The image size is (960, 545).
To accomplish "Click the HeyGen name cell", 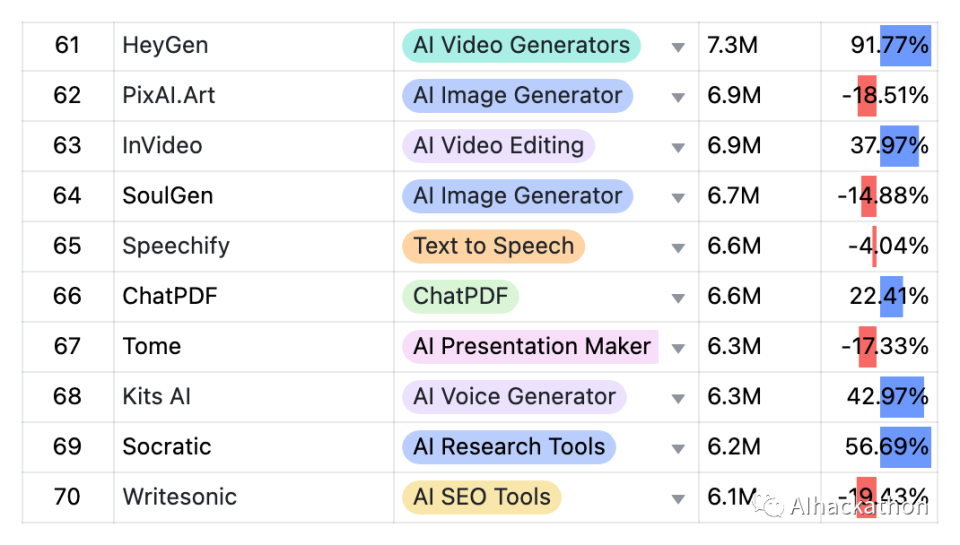I will click(165, 46).
